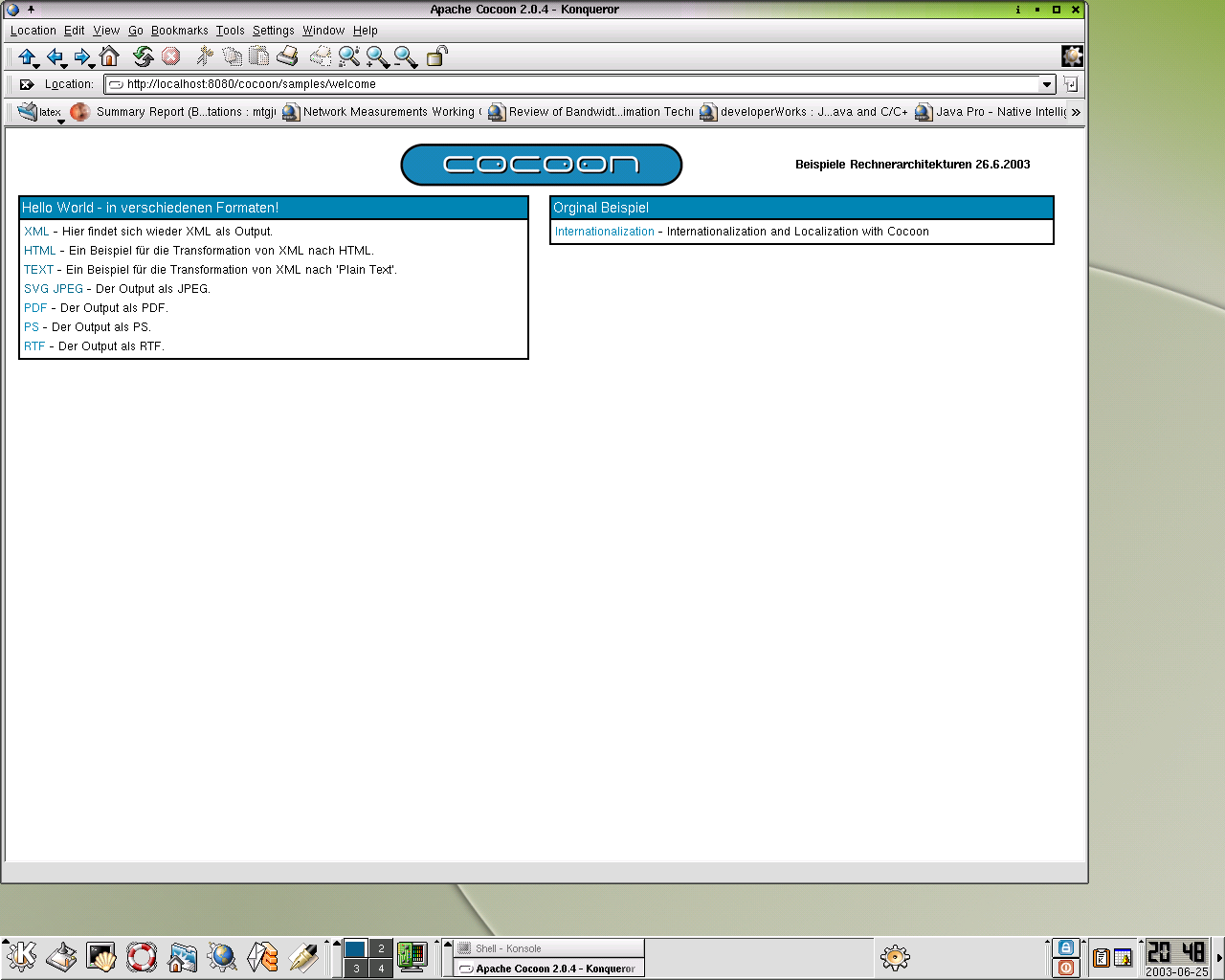Click the gear icon in panel center

click(895, 957)
